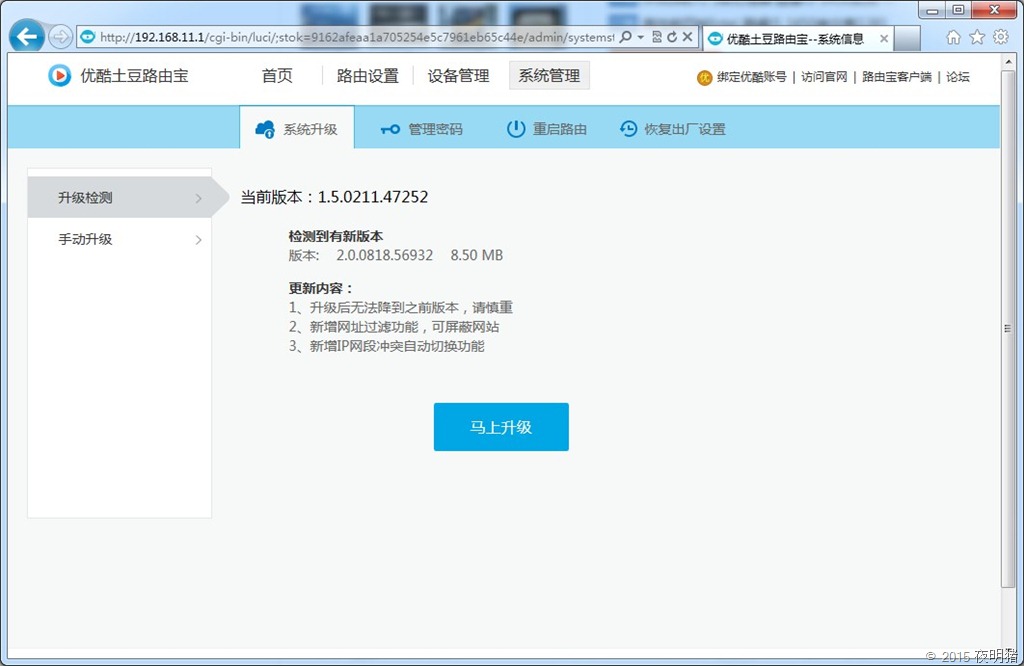Click the 绑定优酷账号 link

coord(751,77)
